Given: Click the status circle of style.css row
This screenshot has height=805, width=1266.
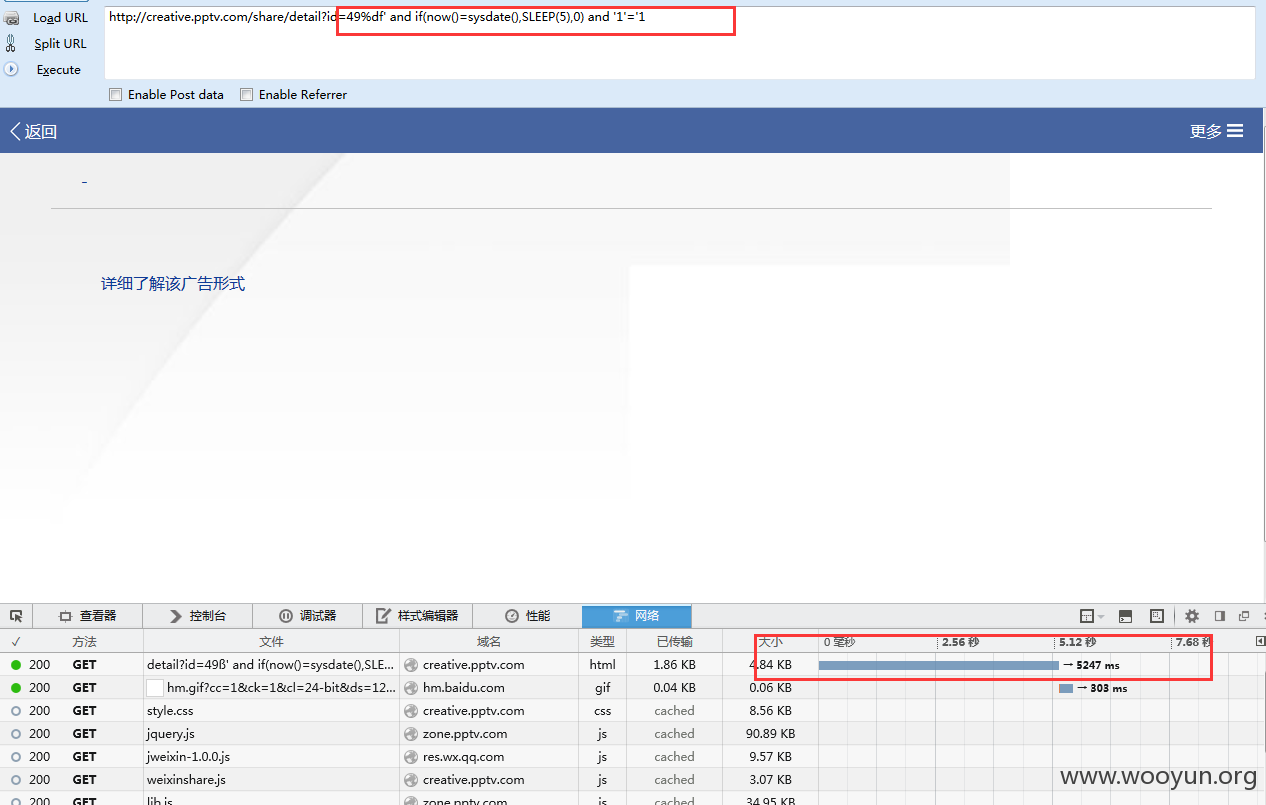Looking at the screenshot, I should point(16,711).
